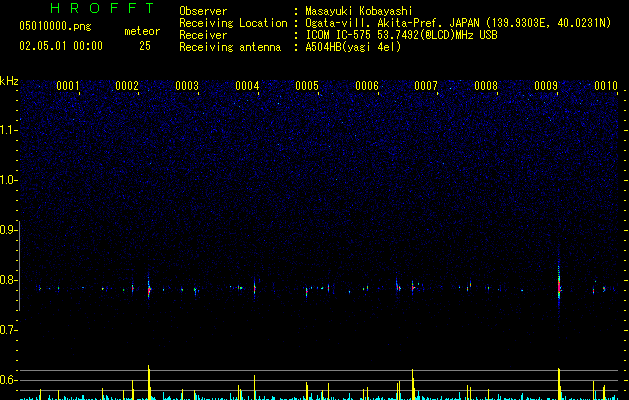
Task: Click the Receiving Location label
Action: pyautogui.click(x=233, y=23)
